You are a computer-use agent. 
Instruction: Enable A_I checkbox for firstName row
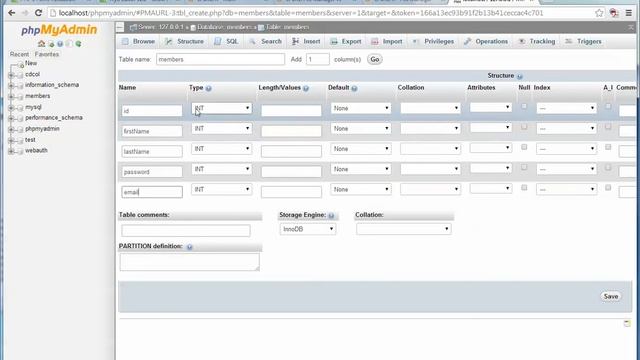pyautogui.click(x=608, y=127)
